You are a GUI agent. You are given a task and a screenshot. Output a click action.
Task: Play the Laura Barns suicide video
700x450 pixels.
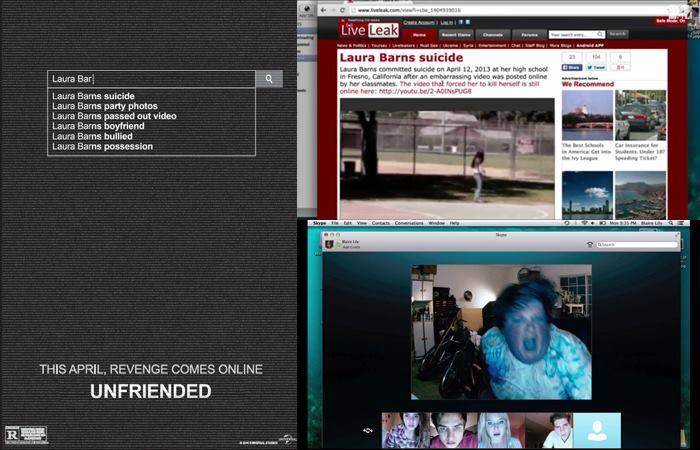point(447,158)
